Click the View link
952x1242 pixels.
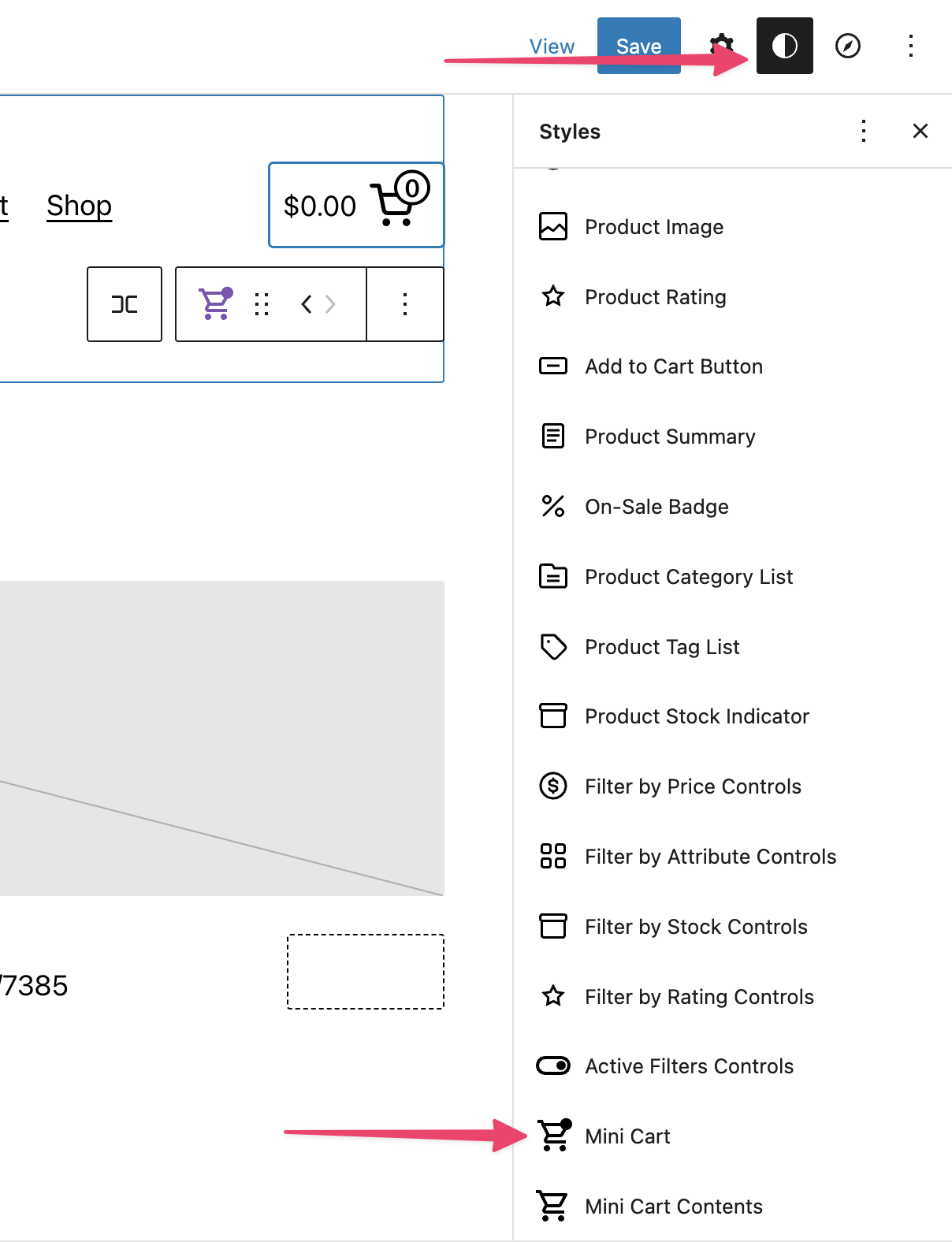(552, 46)
